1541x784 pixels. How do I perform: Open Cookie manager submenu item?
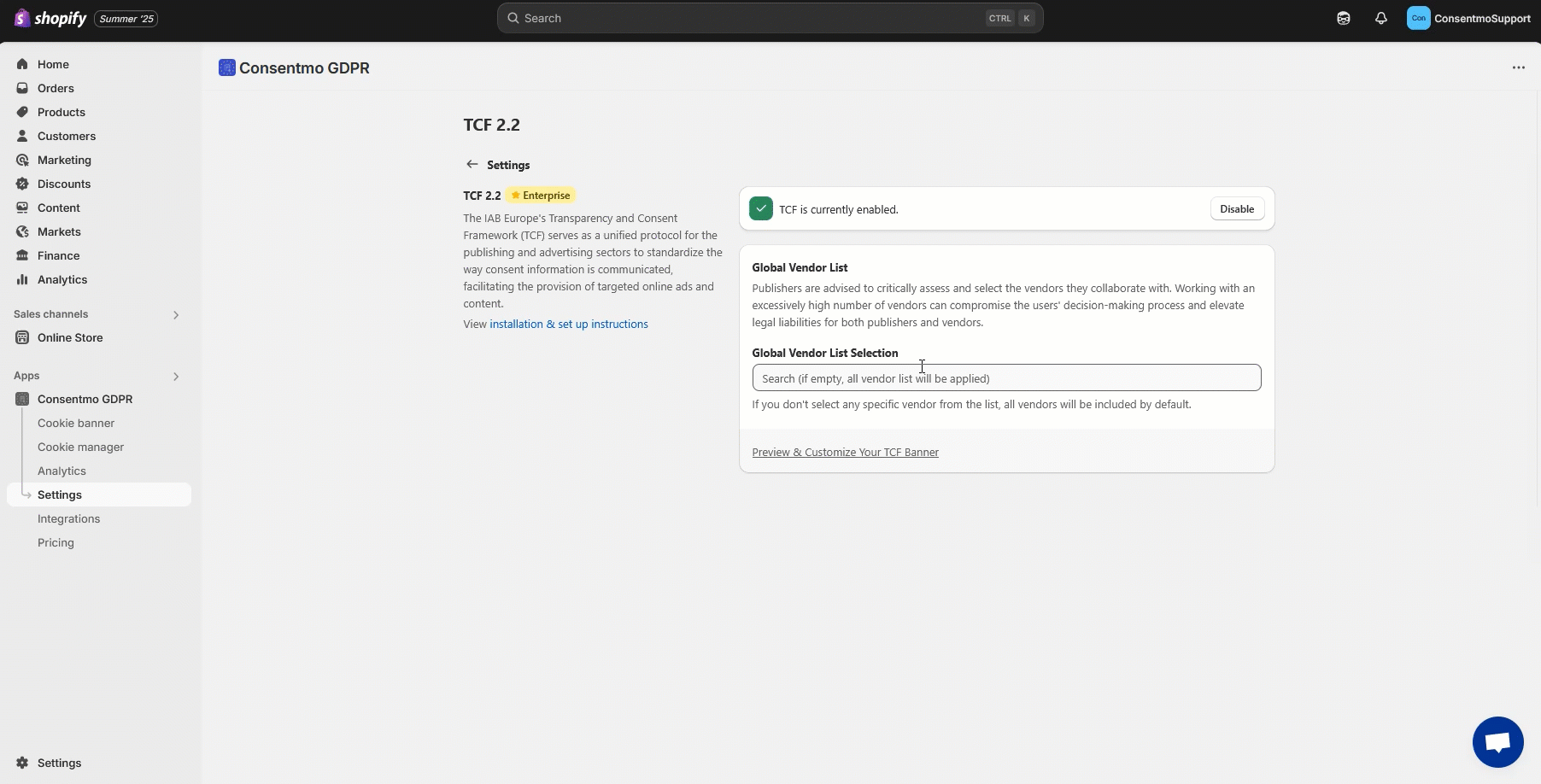[80, 447]
